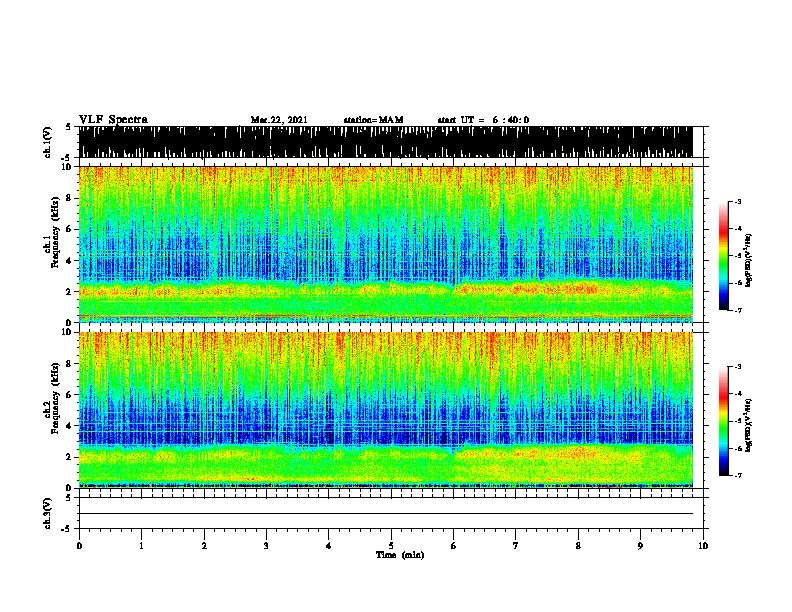
Task: Click time axis tick label "8"
Action: pyautogui.click(x=578, y=545)
